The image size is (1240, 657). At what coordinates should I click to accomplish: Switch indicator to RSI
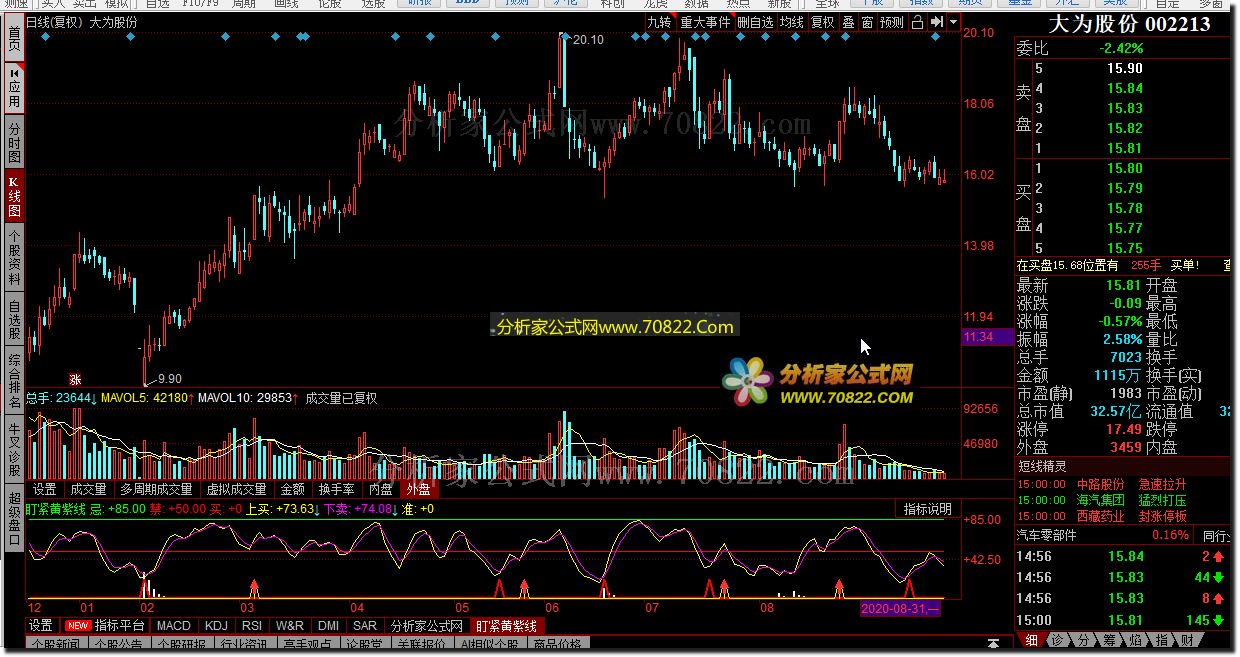point(252,626)
